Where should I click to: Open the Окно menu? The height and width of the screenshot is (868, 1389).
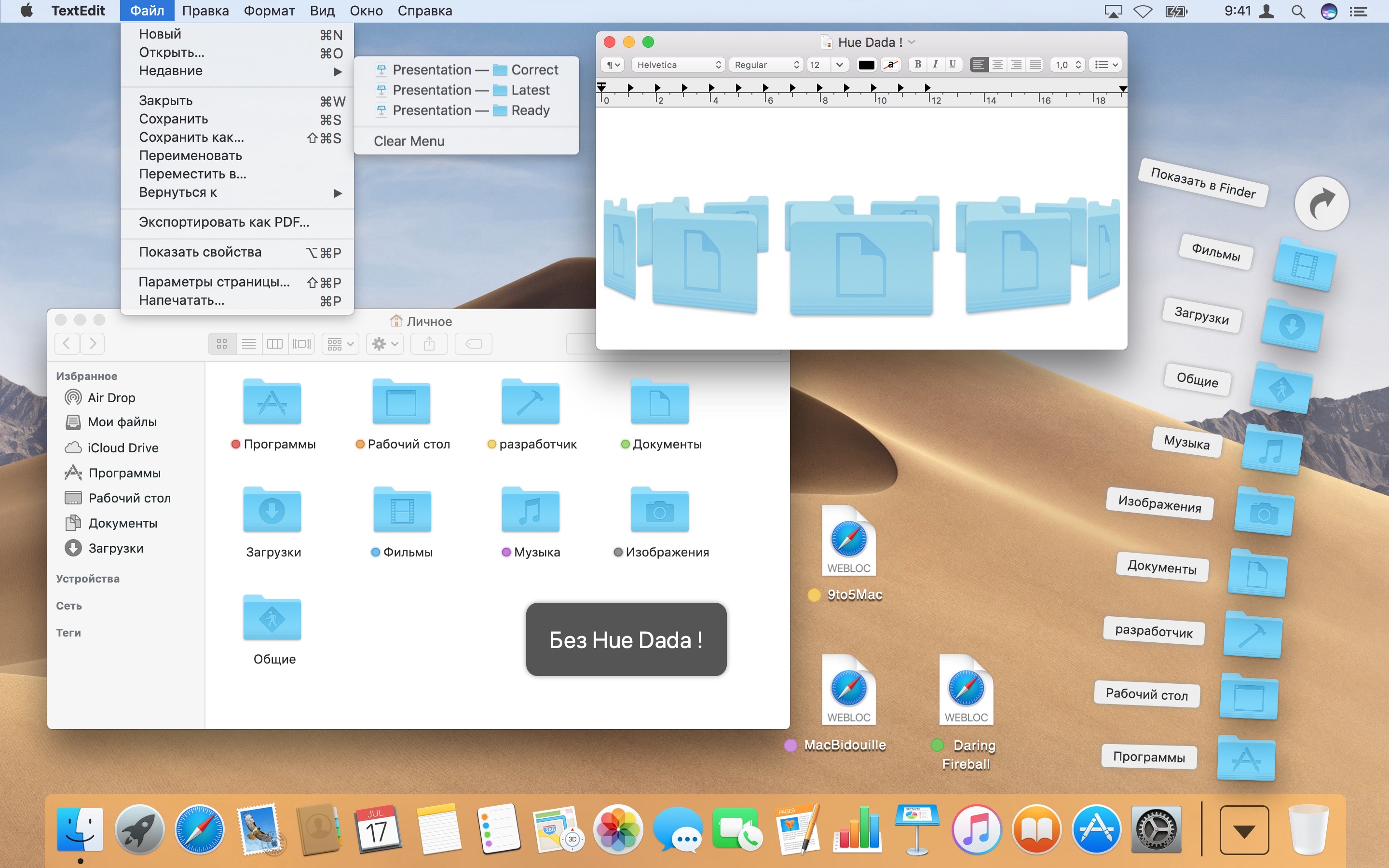click(x=366, y=11)
